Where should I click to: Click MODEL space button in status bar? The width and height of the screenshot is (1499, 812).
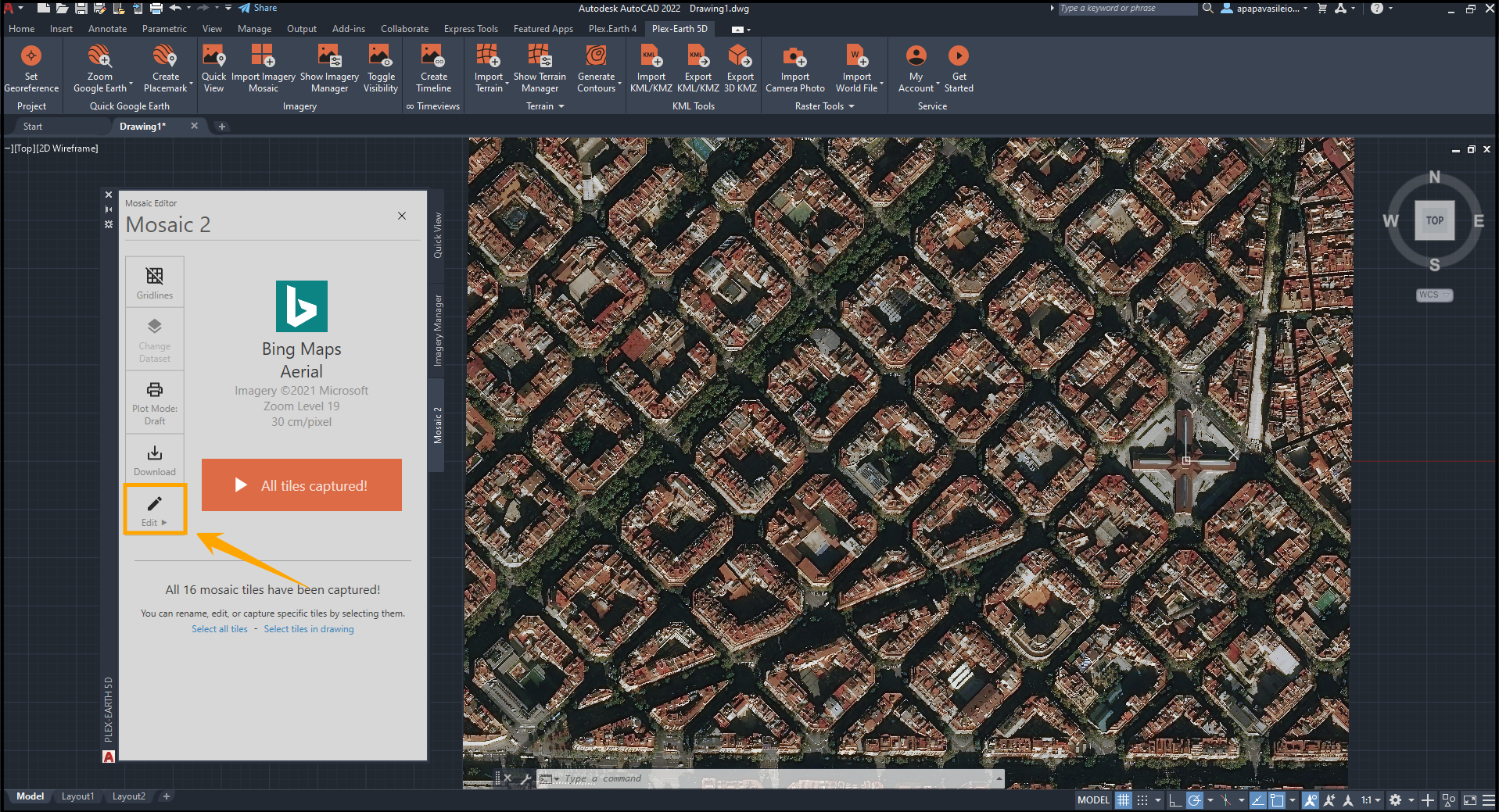coord(1093,800)
